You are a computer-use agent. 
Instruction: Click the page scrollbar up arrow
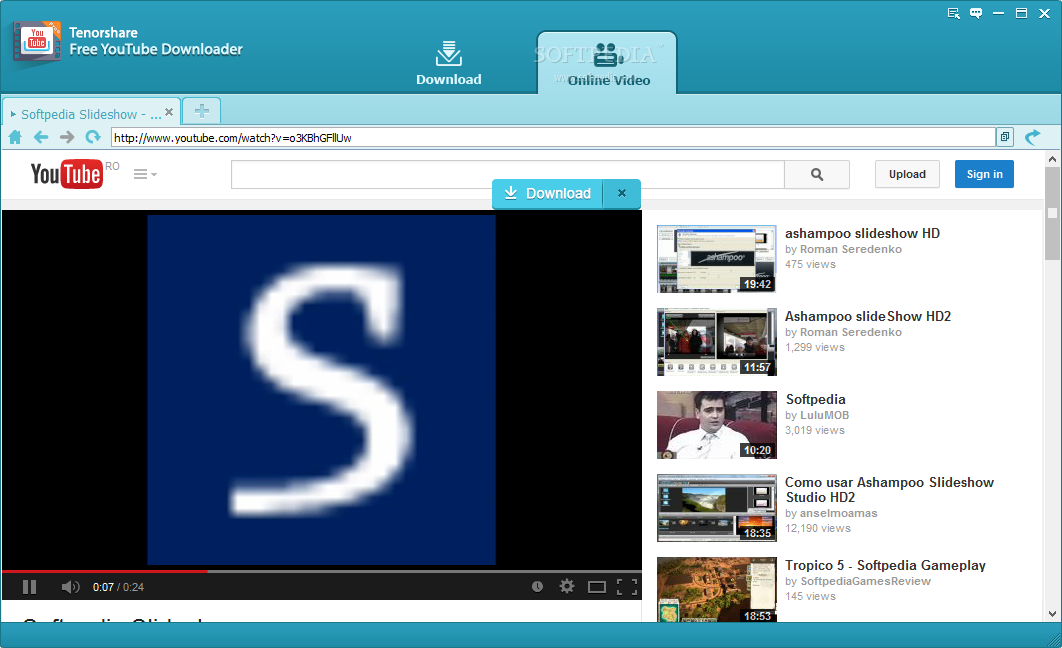1052,159
